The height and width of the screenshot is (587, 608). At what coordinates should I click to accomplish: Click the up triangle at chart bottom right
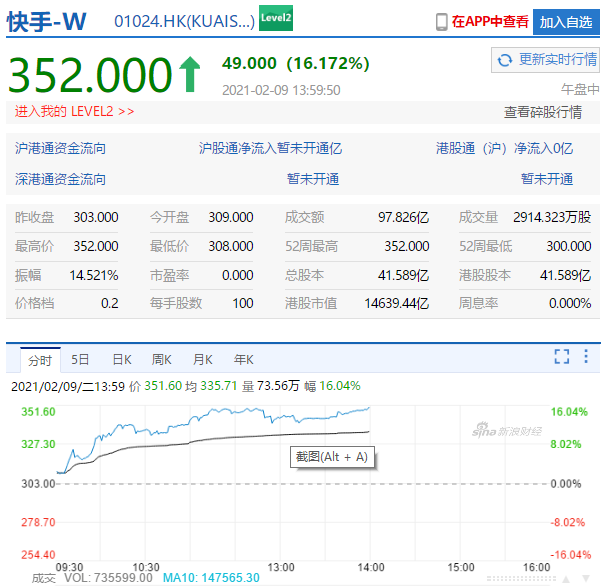pyautogui.click(x=566, y=579)
